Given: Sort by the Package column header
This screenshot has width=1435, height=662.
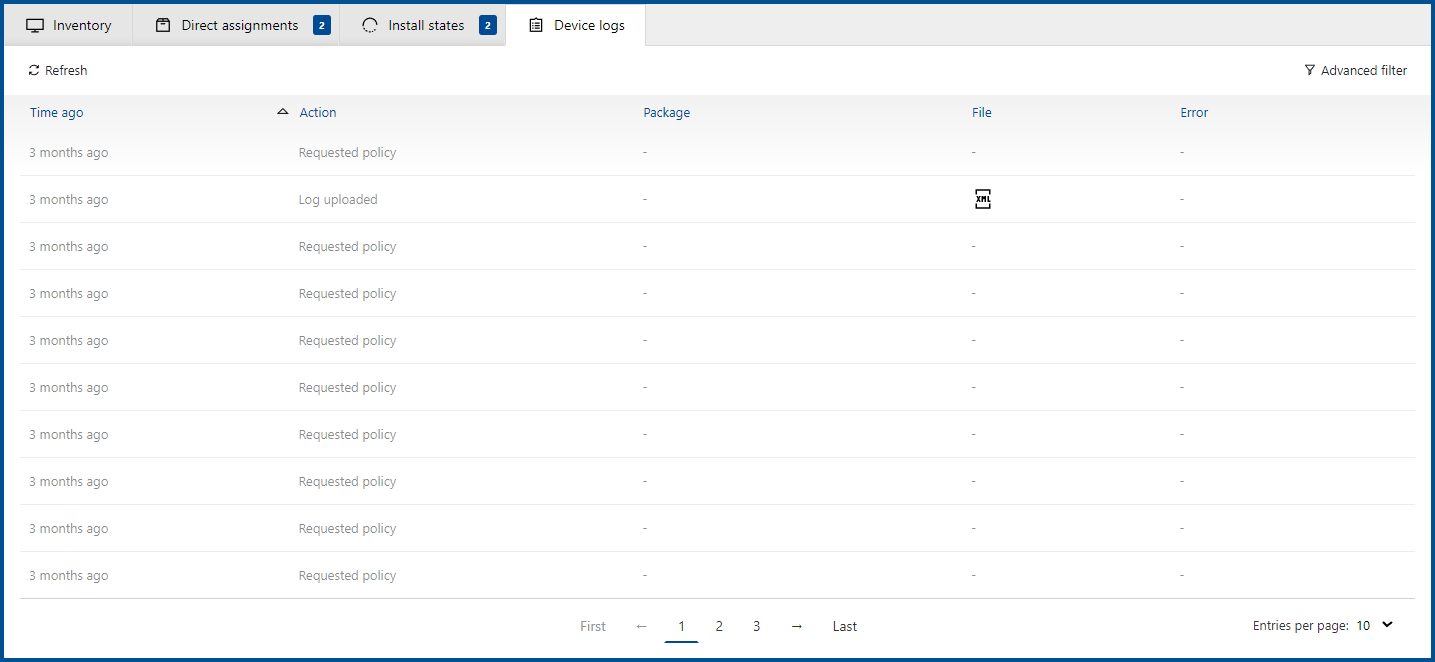Looking at the screenshot, I should [666, 113].
